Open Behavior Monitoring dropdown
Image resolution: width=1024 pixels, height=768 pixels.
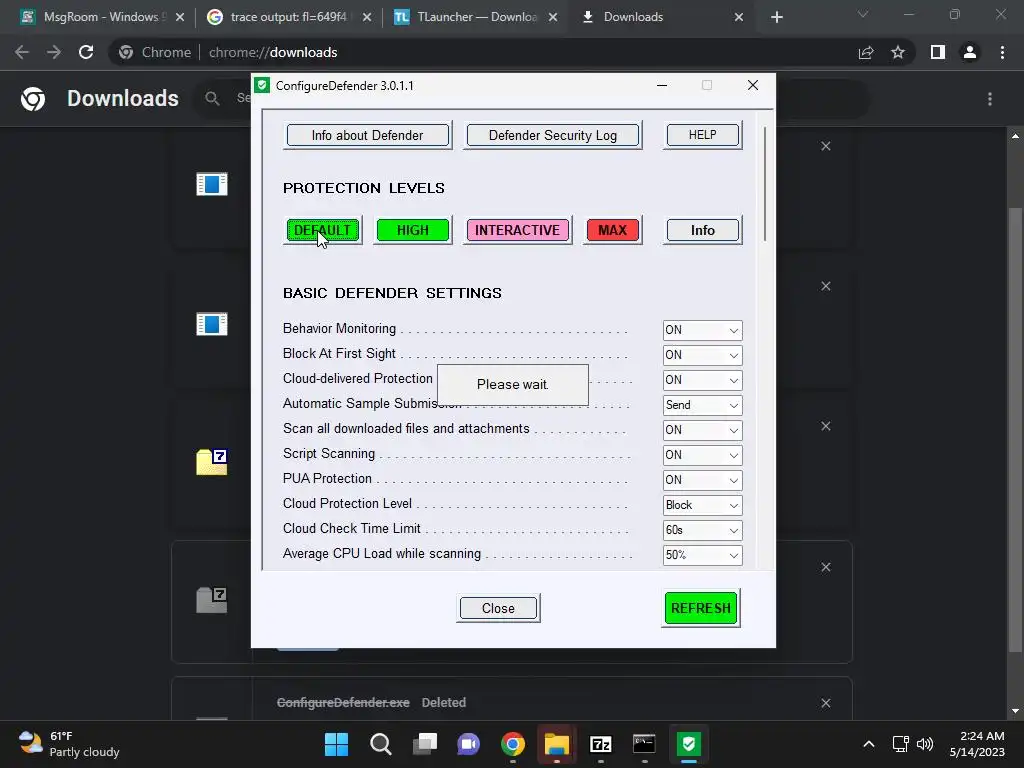(x=702, y=330)
